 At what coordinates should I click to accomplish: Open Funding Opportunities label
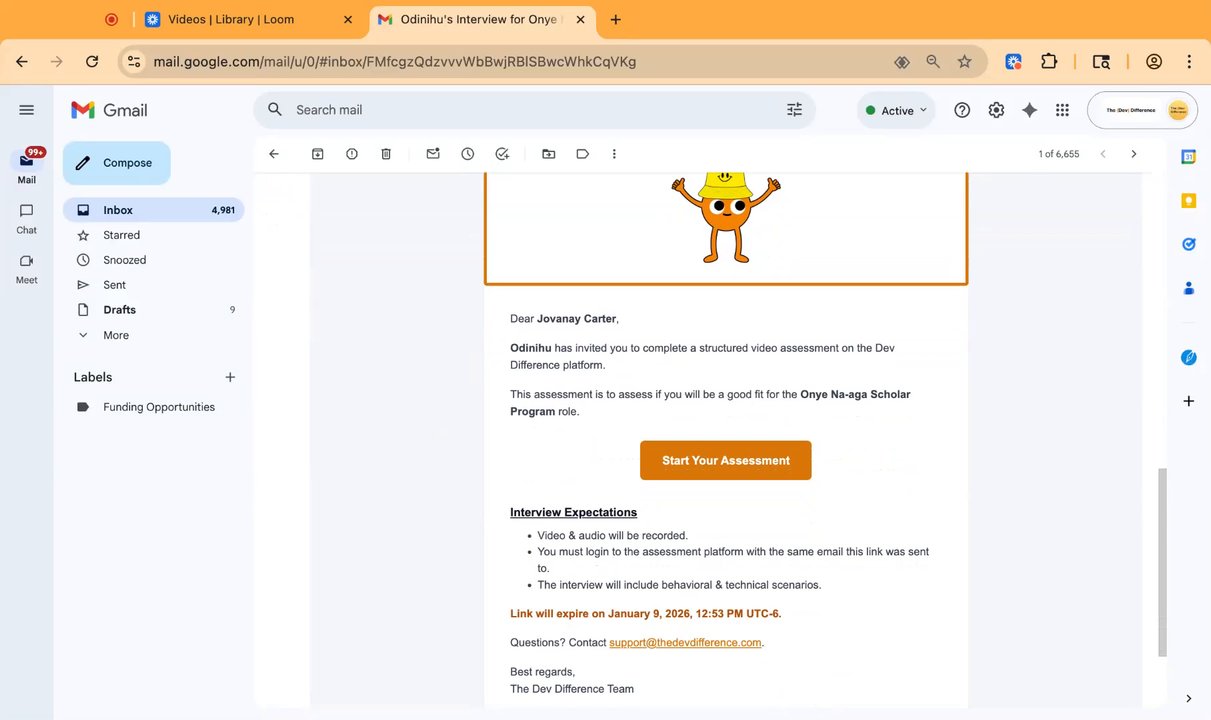(x=154, y=407)
